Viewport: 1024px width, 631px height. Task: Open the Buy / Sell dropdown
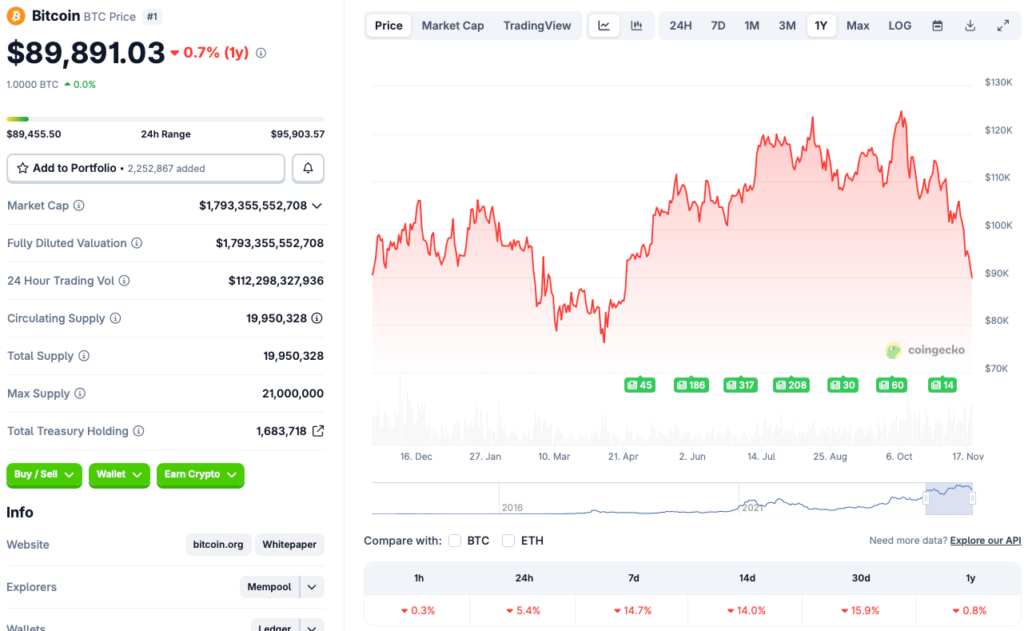(x=44, y=474)
